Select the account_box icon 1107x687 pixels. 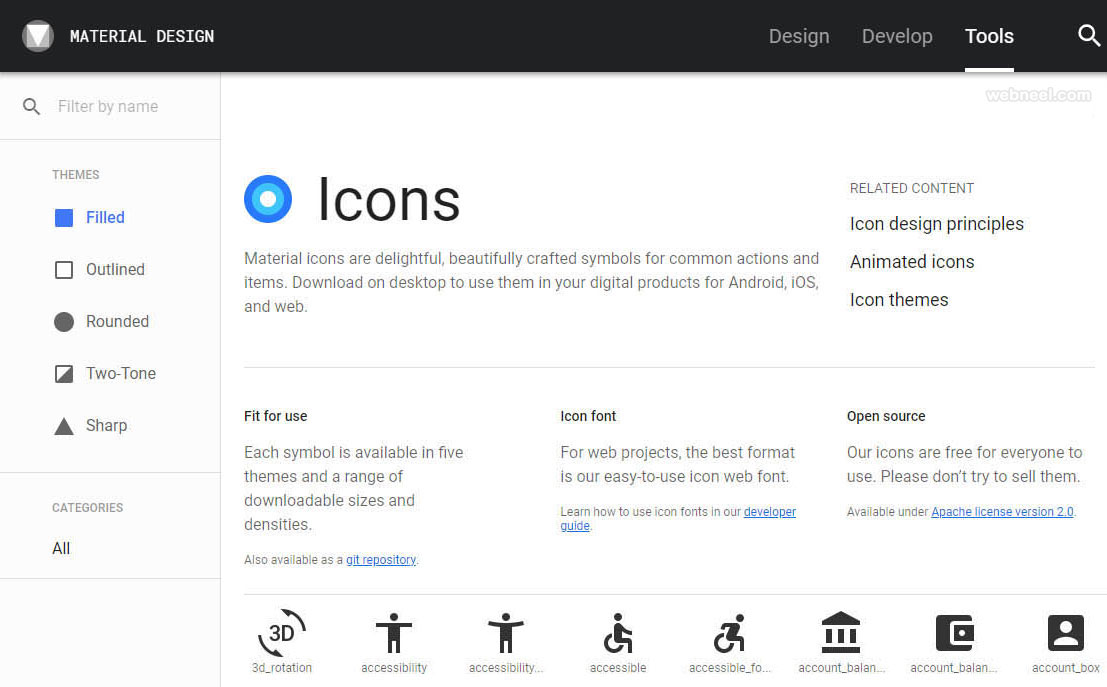pyautogui.click(x=1065, y=633)
